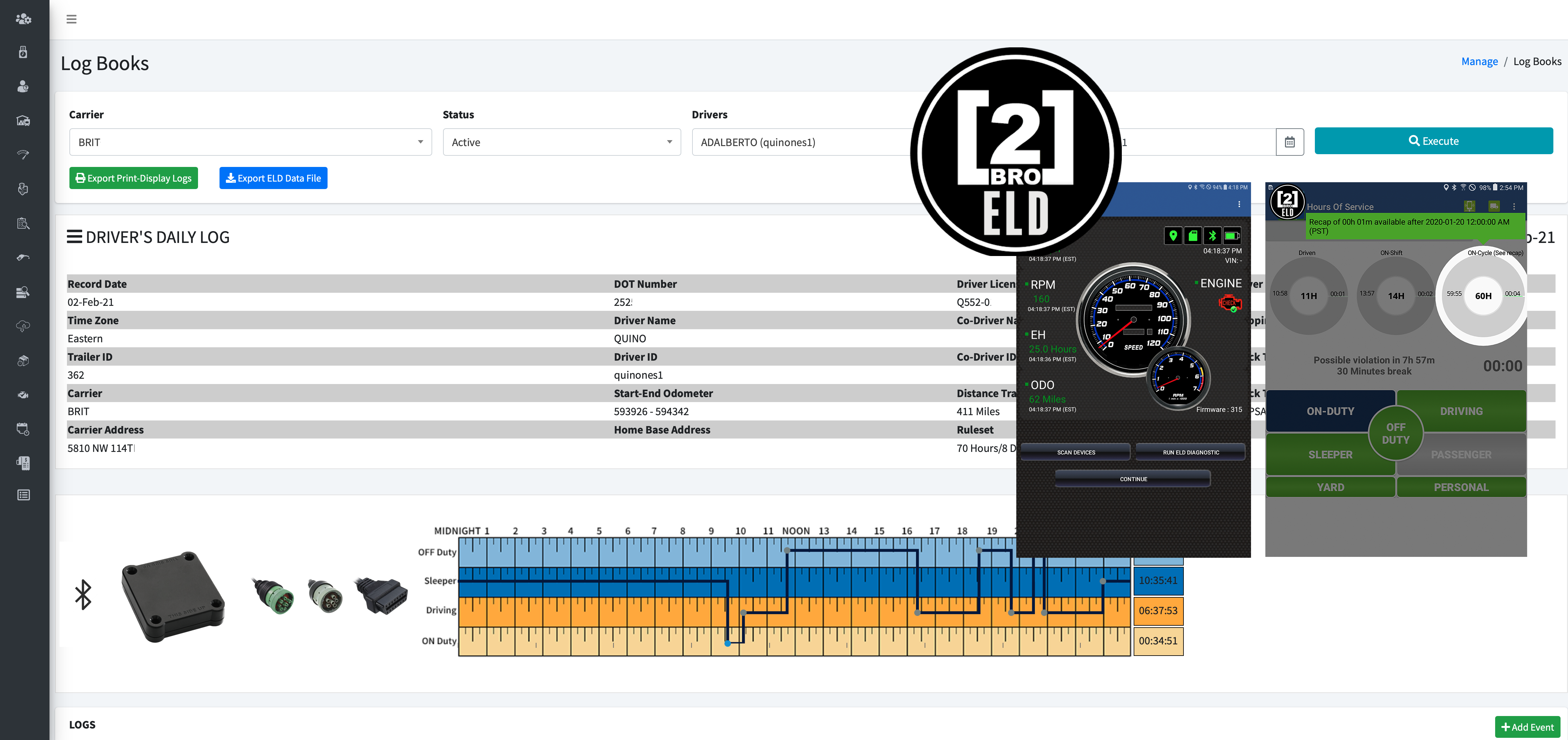Click the warehouse truck sidebar icon
Image resolution: width=1568 pixels, height=740 pixels.
[23, 120]
